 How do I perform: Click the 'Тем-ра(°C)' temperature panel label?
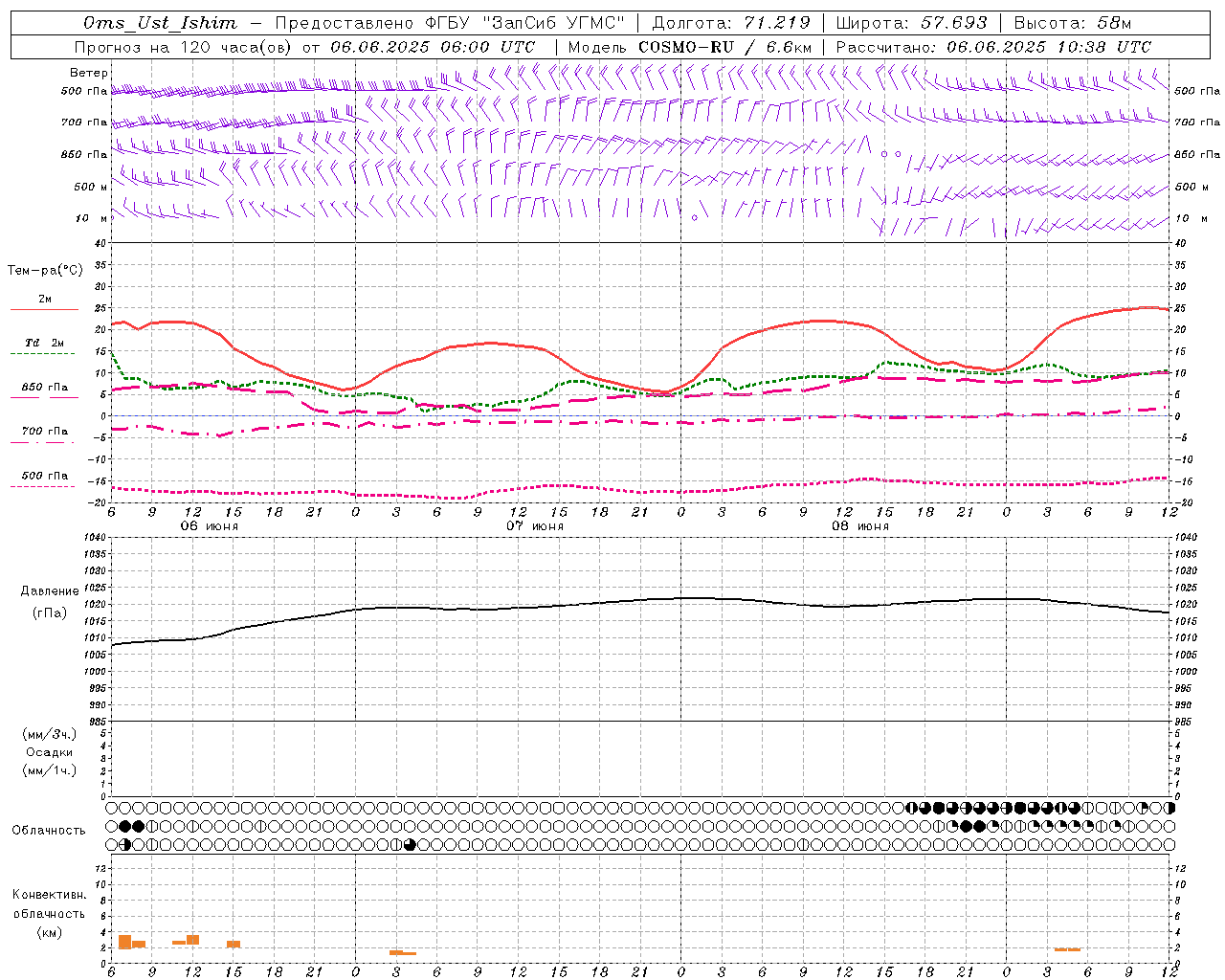(x=45, y=271)
